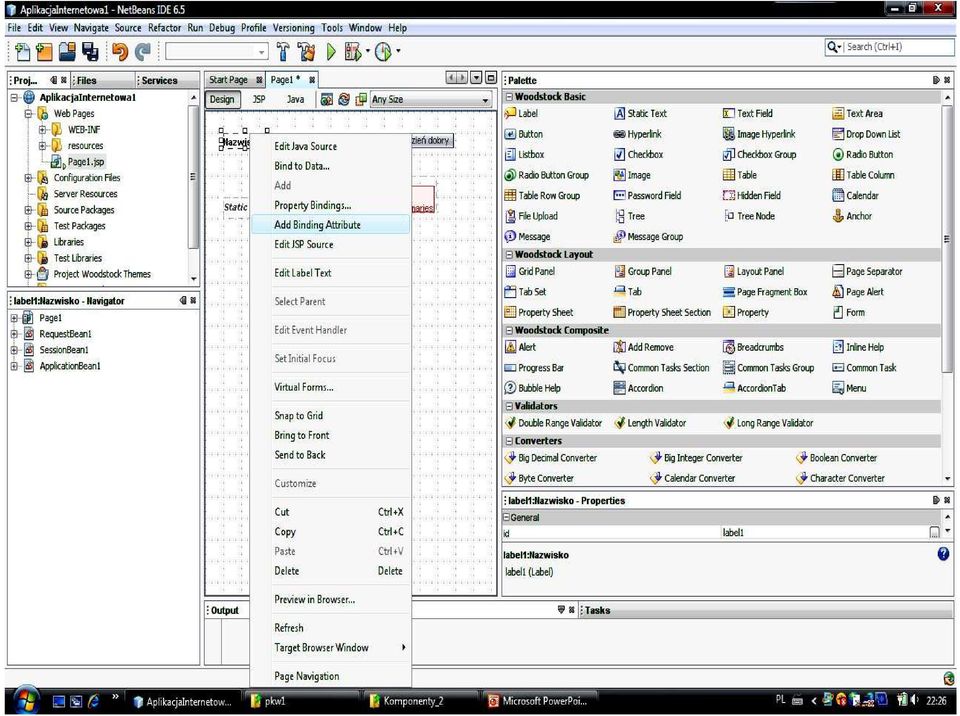This screenshot has height=716, width=960.
Task: Expand the Configuration Files node
Action: 28,178
